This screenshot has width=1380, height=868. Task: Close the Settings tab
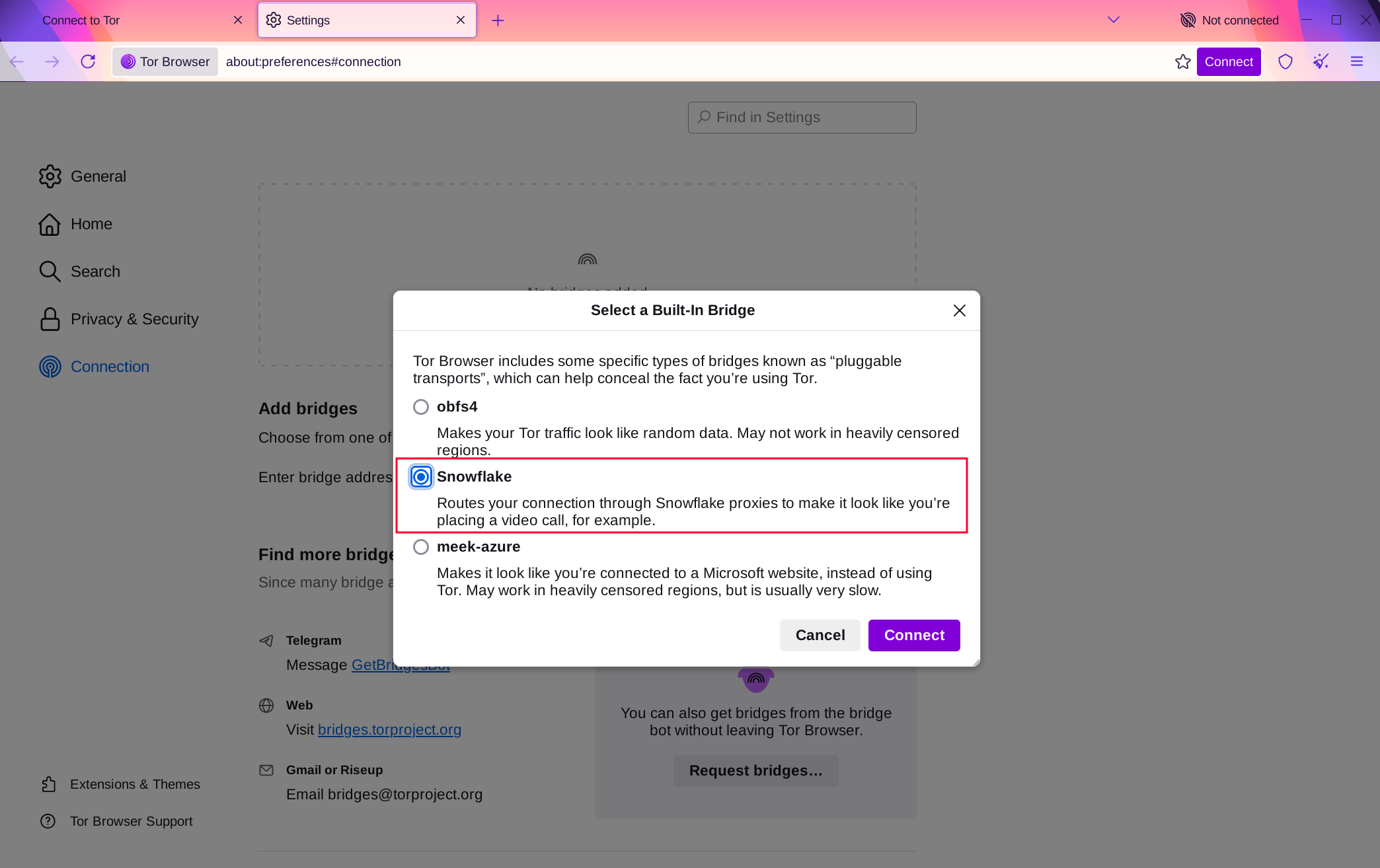click(461, 20)
